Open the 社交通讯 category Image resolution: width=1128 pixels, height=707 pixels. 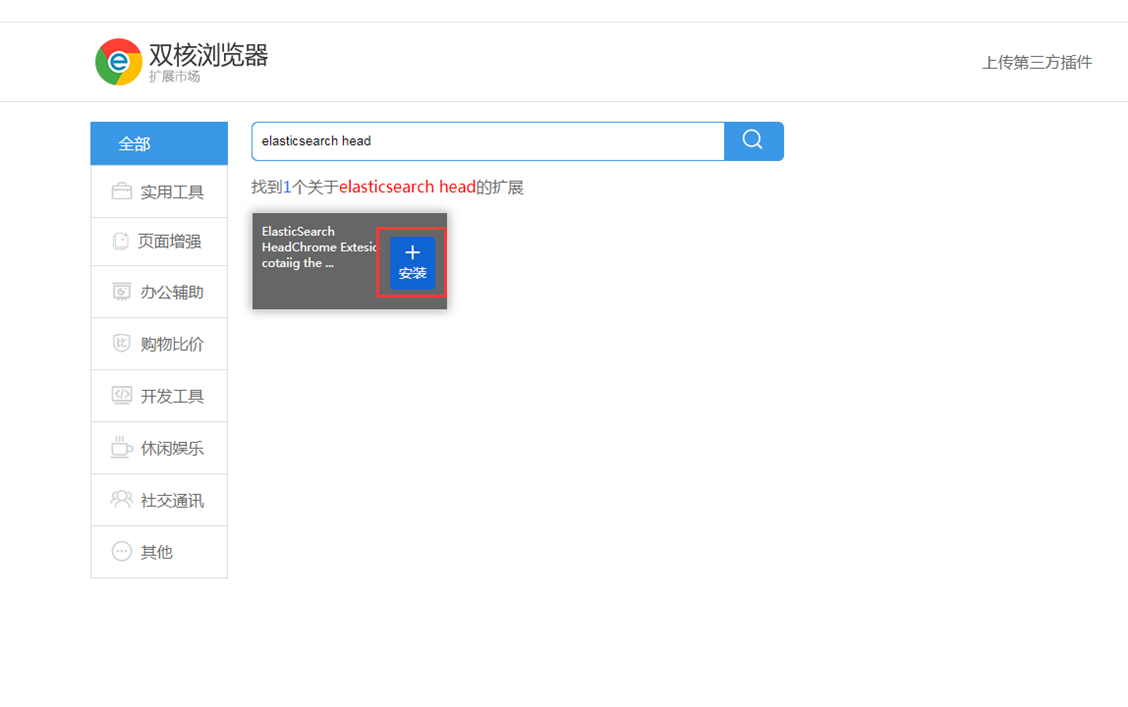click(x=159, y=500)
